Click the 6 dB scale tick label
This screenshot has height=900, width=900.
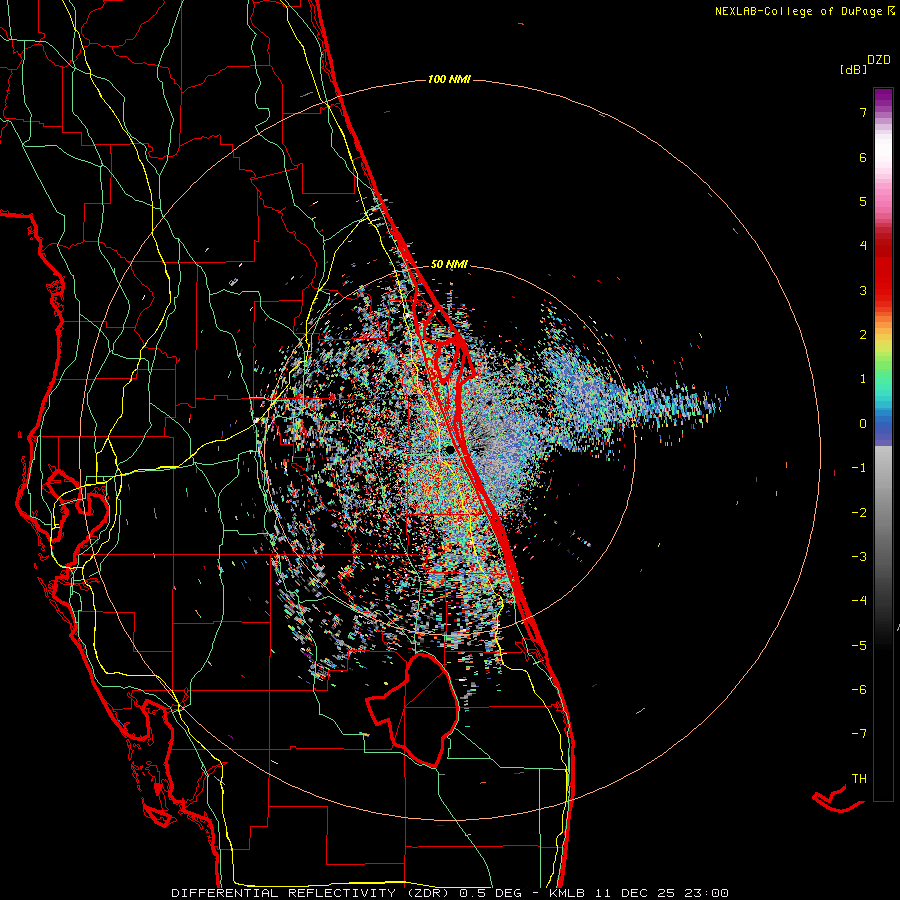click(x=863, y=157)
